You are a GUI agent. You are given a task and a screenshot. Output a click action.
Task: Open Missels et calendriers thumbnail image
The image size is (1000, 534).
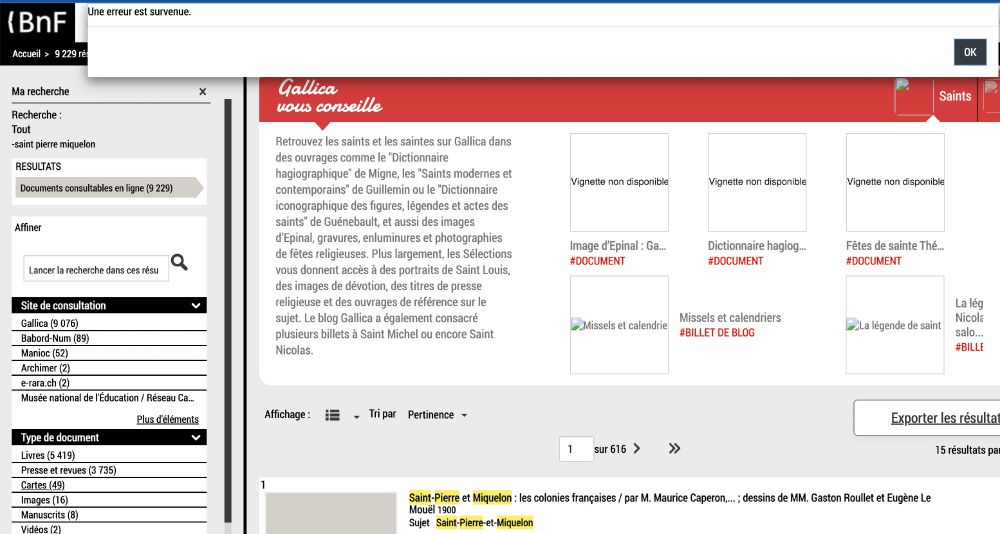(x=619, y=325)
